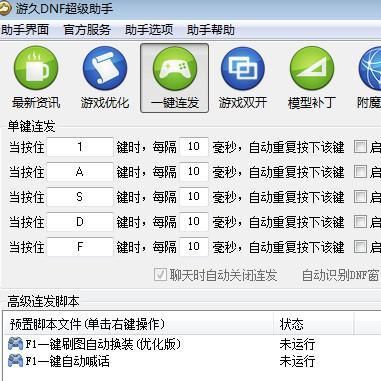Enable checkbox for key 1 row
This screenshot has width=381, height=381.
pos(360,147)
